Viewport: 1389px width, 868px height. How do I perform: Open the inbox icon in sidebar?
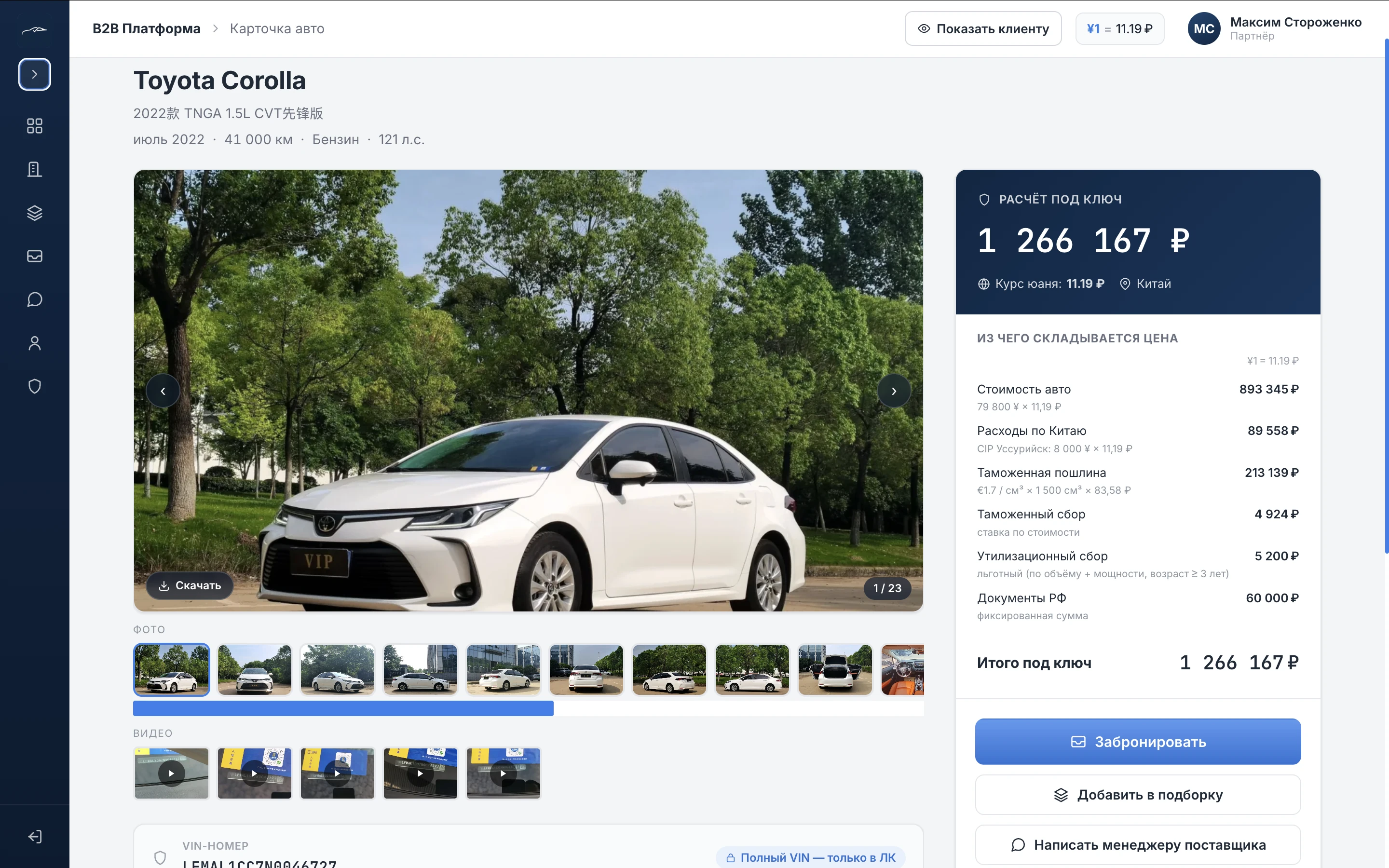click(34, 256)
